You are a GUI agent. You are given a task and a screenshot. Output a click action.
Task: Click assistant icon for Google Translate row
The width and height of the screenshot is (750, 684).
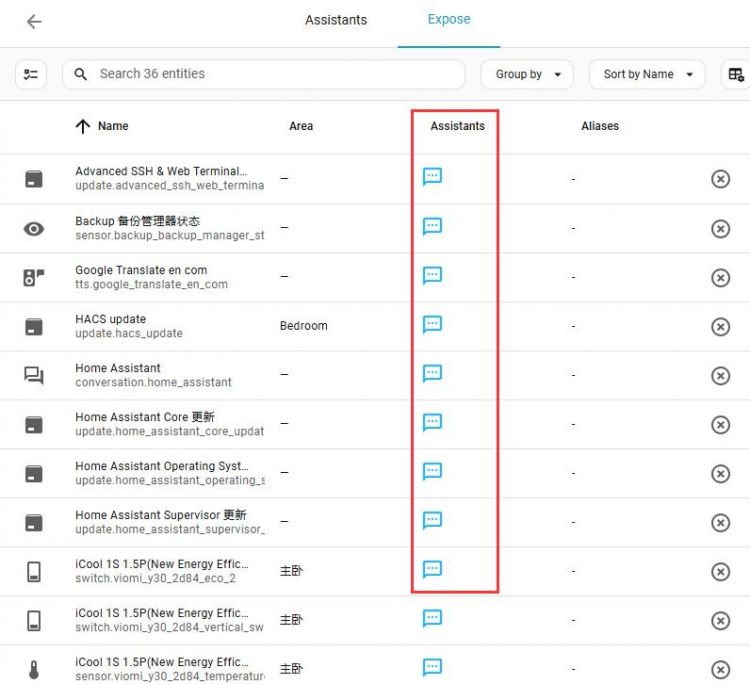[432, 276]
